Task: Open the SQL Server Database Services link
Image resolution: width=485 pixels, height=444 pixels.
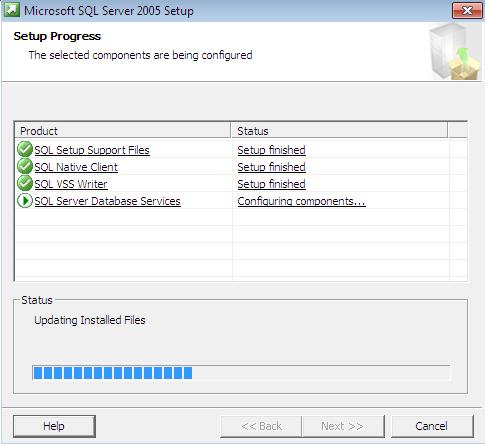Action: click(x=107, y=201)
